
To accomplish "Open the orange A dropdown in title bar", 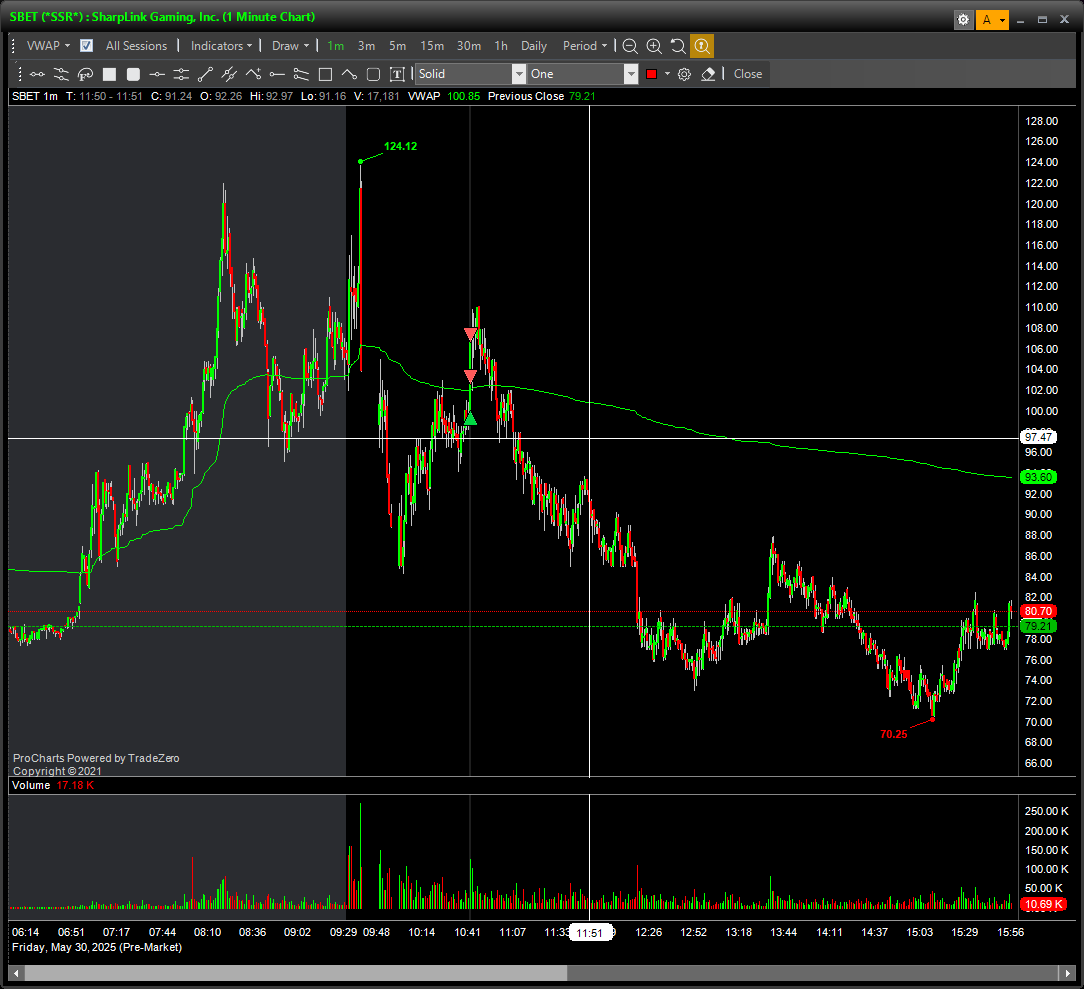I will coord(992,19).
